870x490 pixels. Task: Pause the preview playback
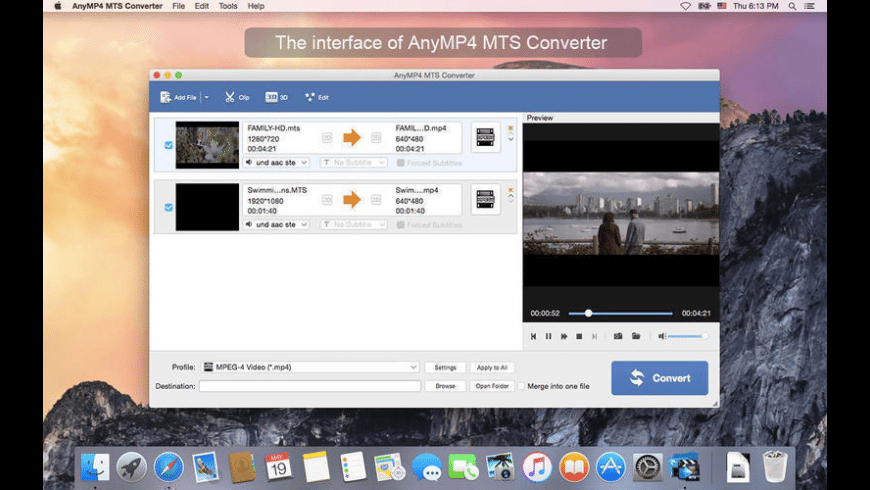[x=548, y=336]
